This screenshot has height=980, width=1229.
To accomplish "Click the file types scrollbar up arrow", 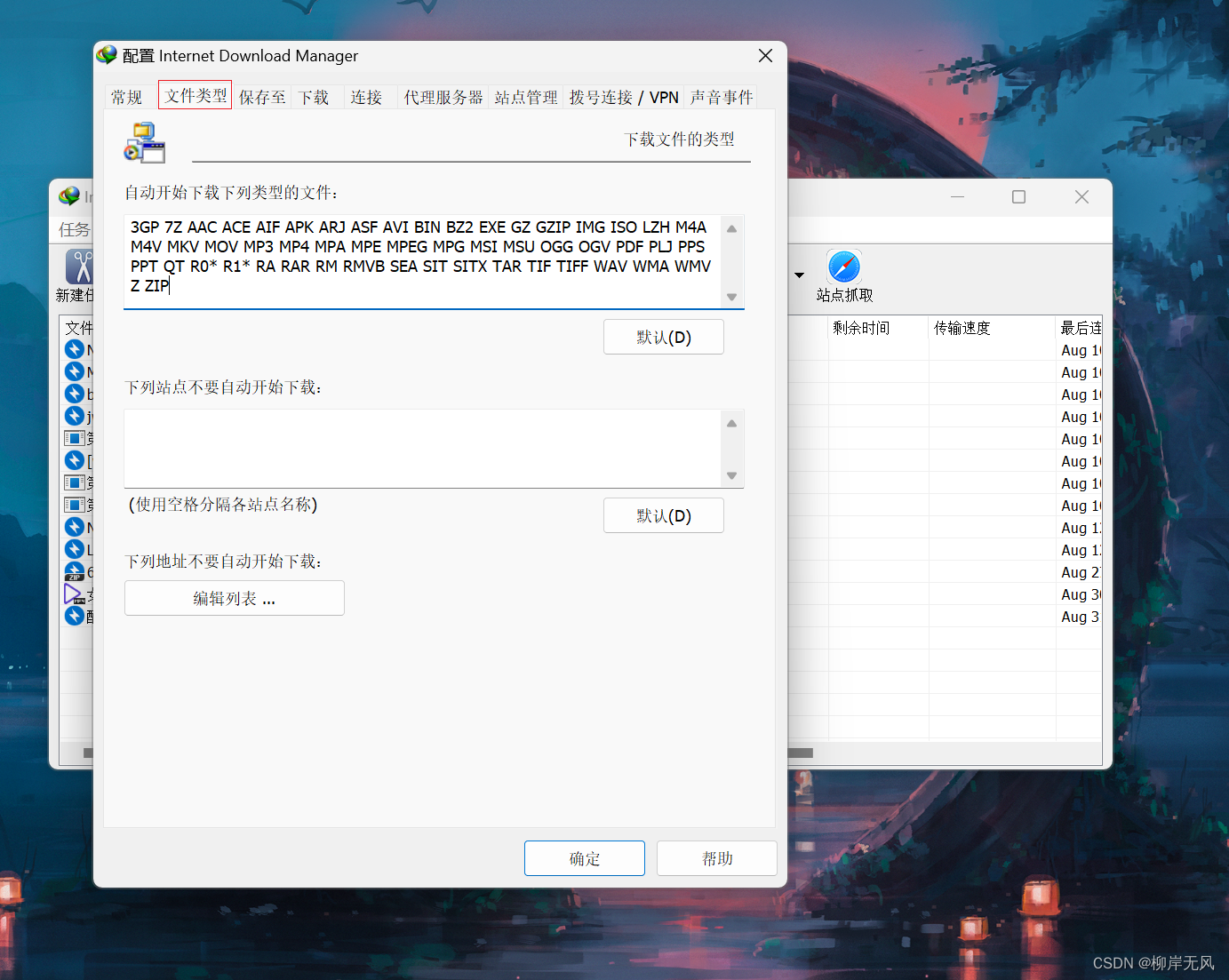I will 732,228.
